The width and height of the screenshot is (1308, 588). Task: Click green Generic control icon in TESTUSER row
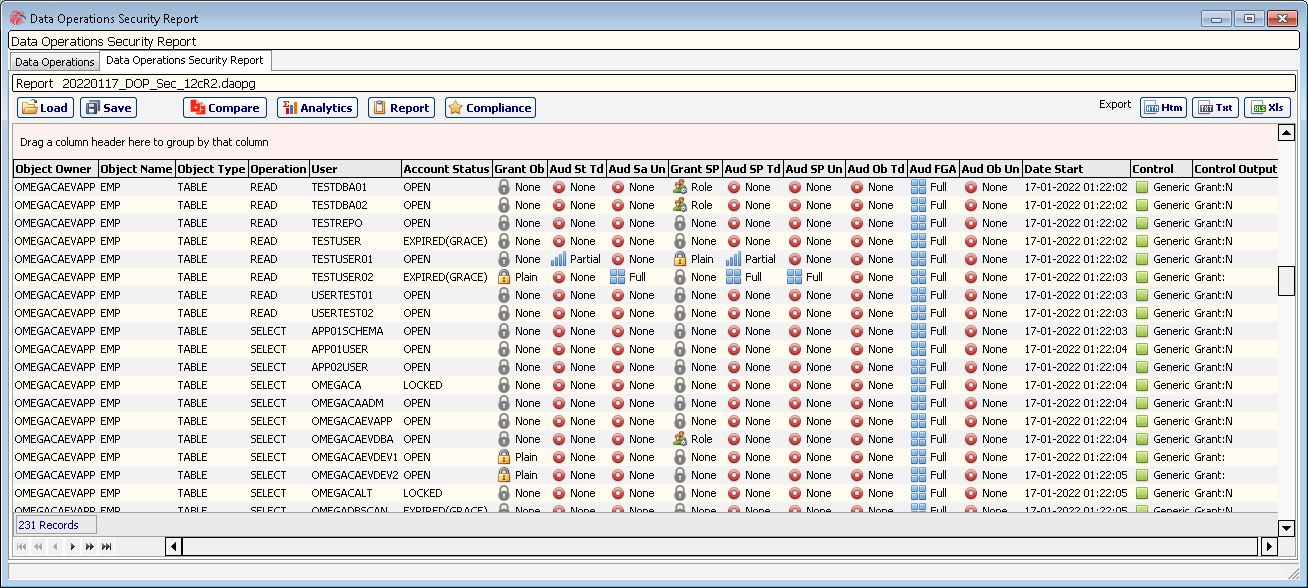1142,241
